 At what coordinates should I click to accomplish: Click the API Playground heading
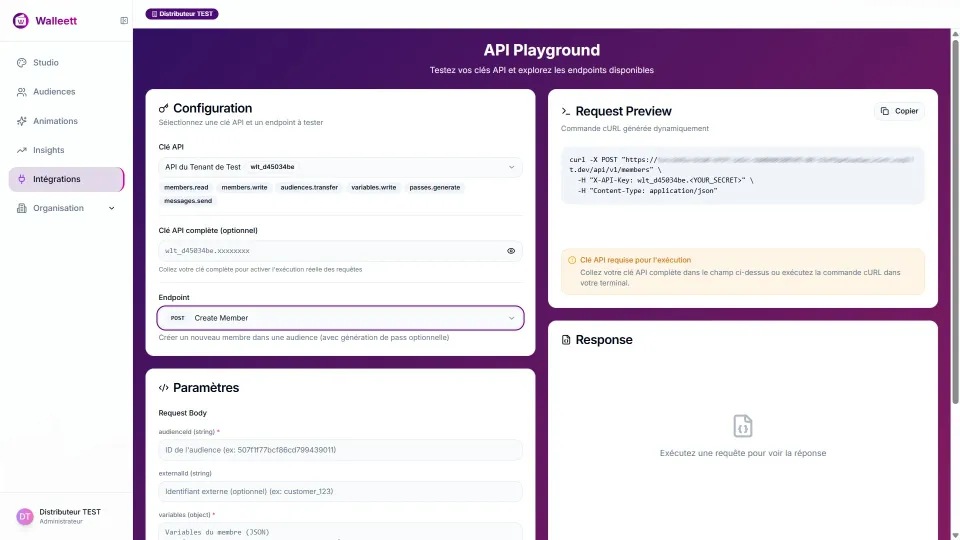coord(542,50)
